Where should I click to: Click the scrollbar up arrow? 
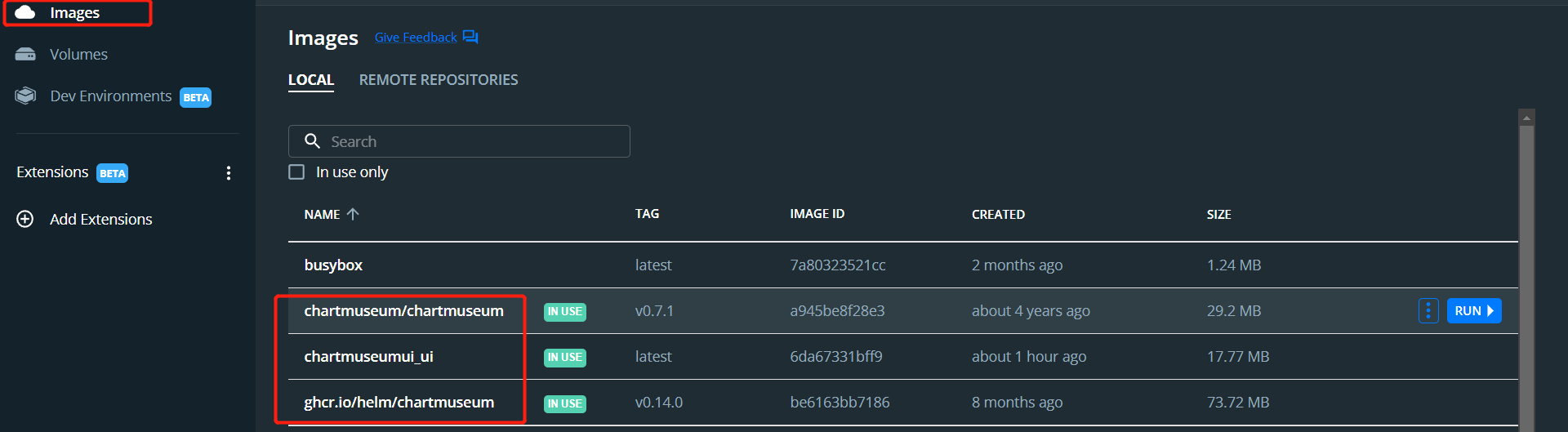click(x=1526, y=118)
